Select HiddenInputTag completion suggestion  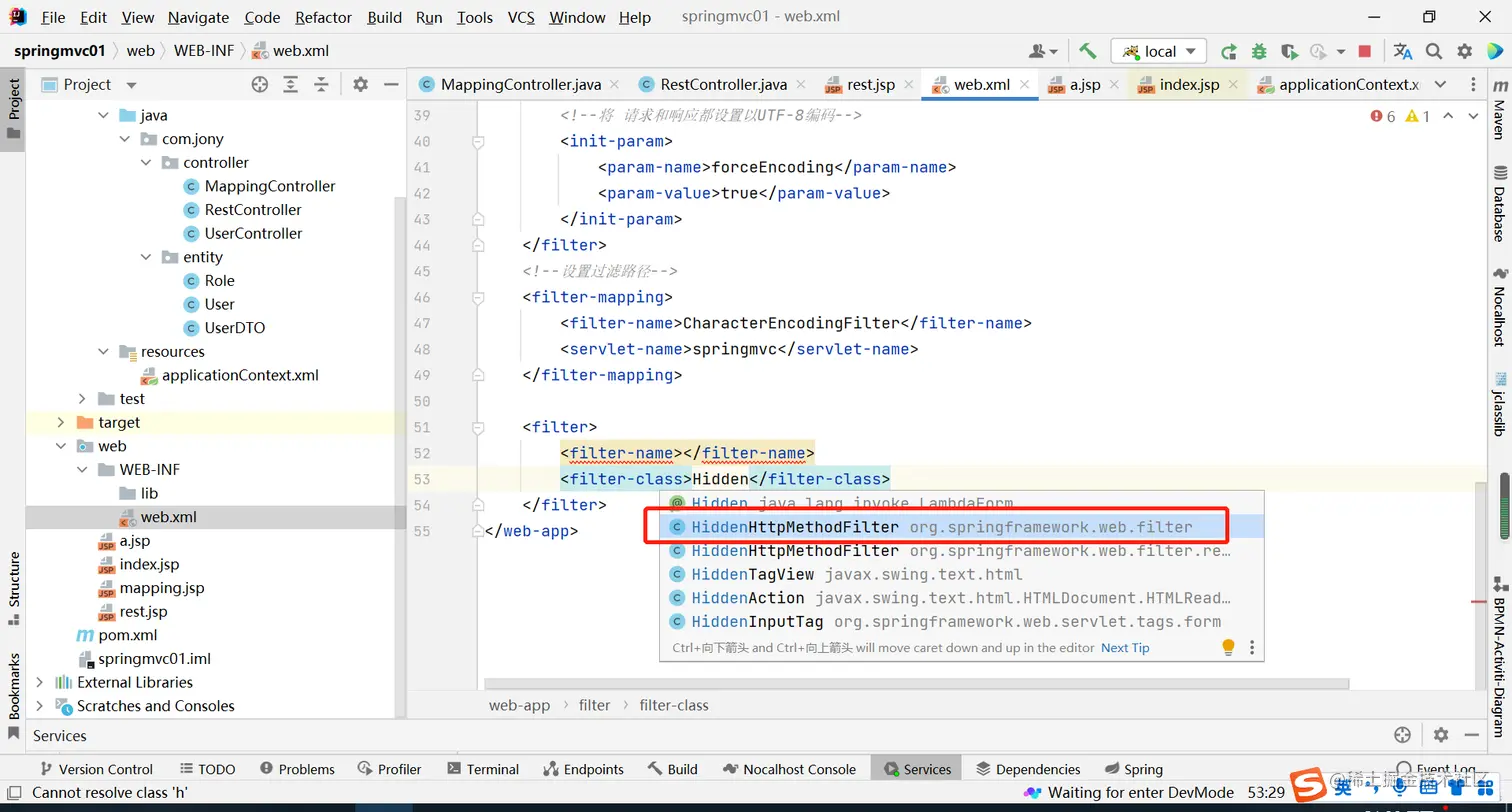[x=961, y=622]
